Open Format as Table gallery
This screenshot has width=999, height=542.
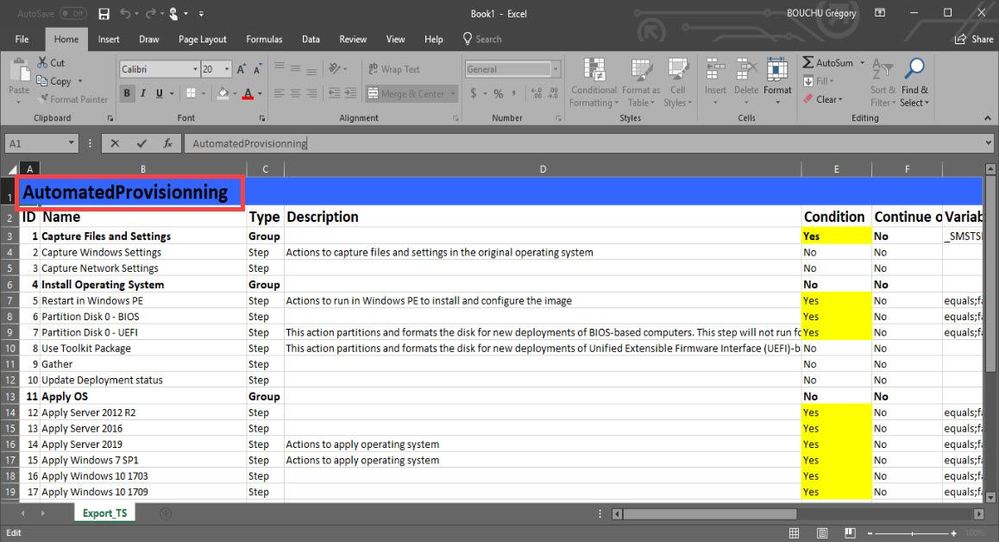641,83
